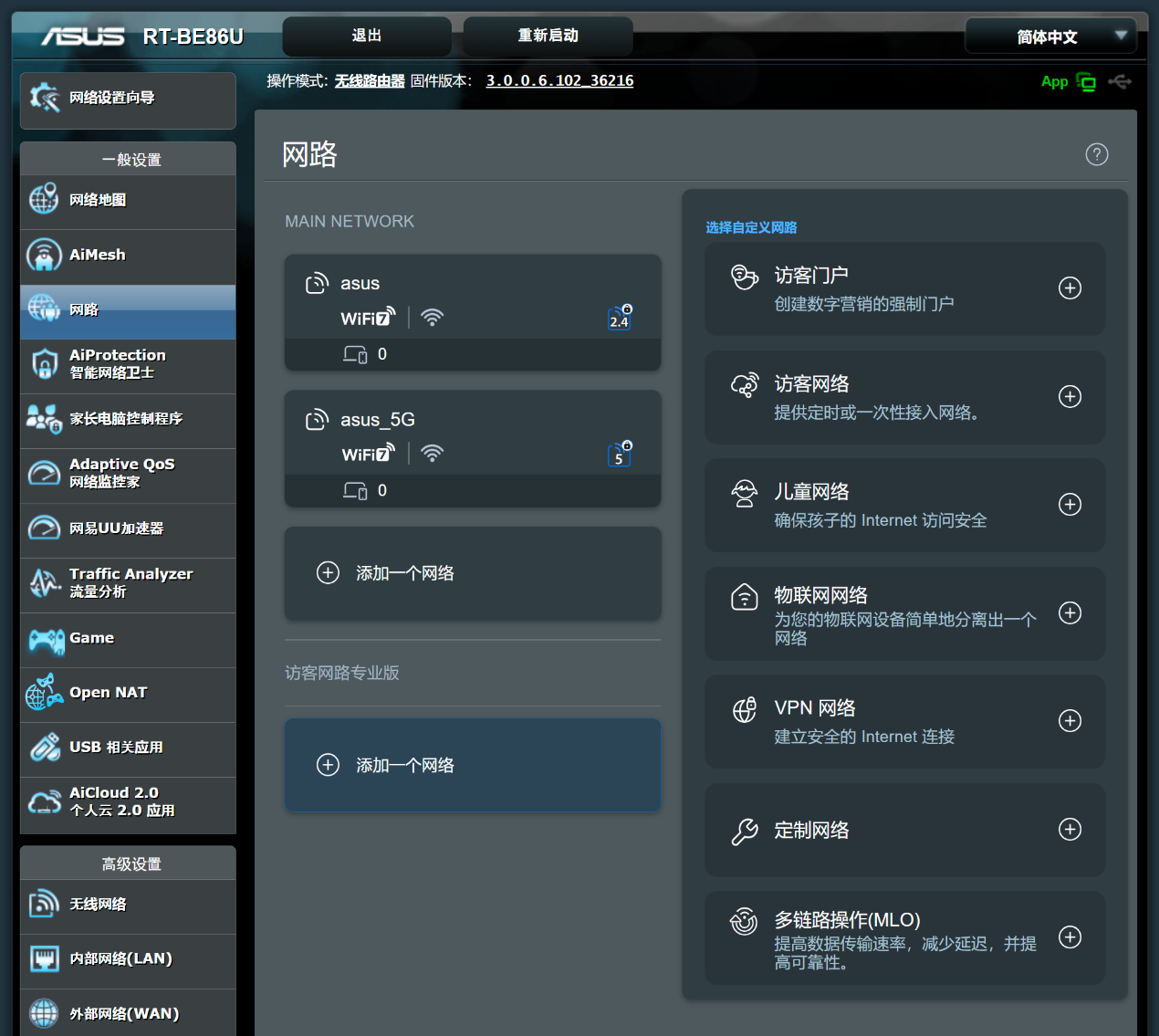Open the firmware version link
The width and height of the screenshot is (1159, 1036).
click(559, 81)
